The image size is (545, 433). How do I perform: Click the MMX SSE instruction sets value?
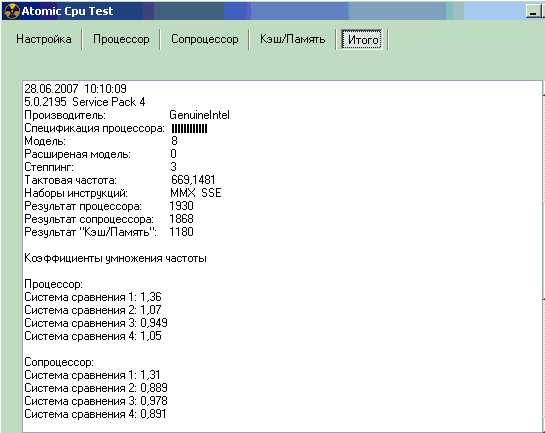tap(196, 193)
